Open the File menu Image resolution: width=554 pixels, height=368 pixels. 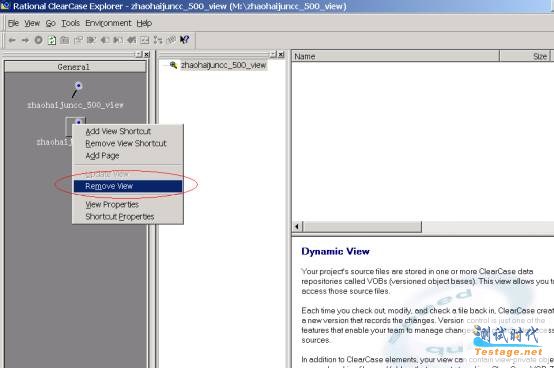13,23
